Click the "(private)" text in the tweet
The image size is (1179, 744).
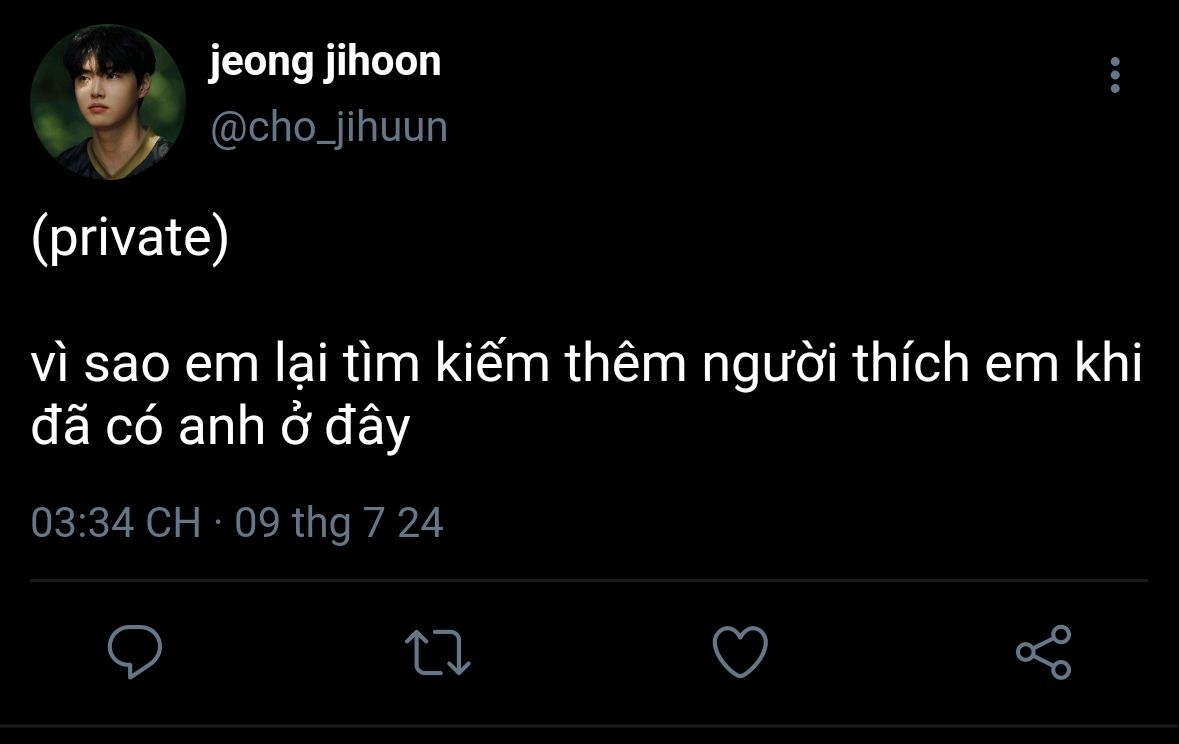coord(130,242)
